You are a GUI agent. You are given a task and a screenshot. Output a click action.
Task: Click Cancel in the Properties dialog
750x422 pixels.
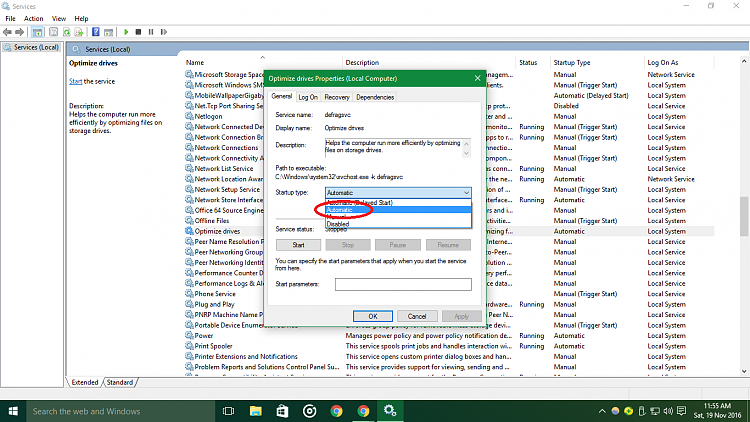pos(417,316)
